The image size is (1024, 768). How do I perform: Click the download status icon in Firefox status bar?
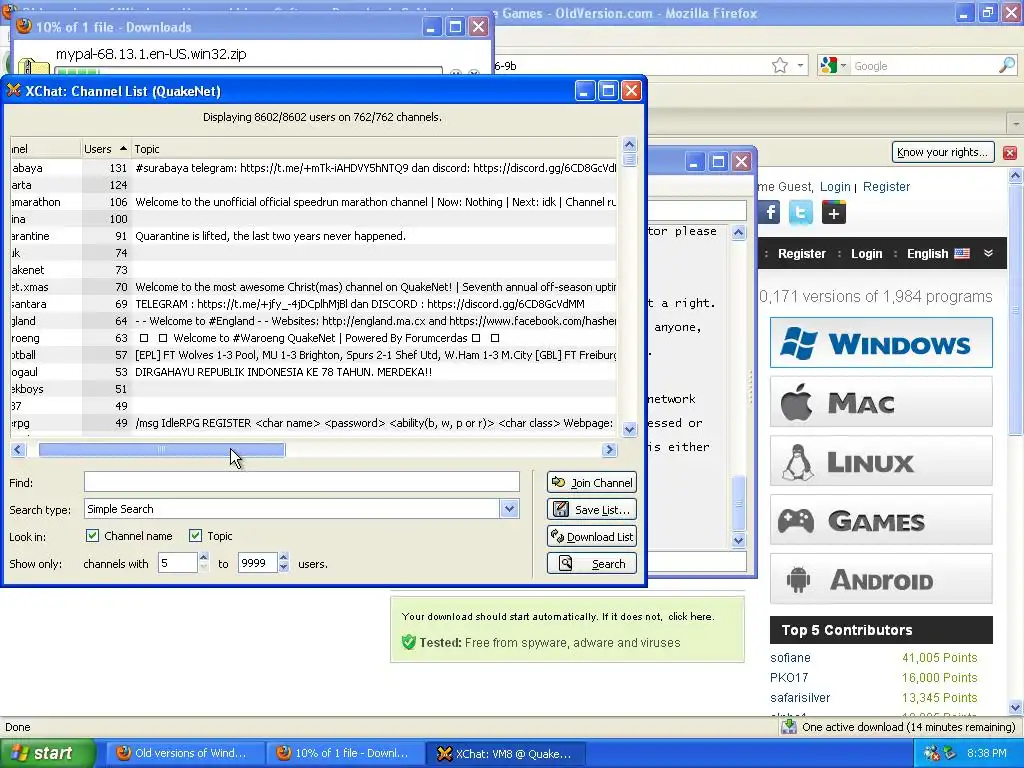point(789,727)
